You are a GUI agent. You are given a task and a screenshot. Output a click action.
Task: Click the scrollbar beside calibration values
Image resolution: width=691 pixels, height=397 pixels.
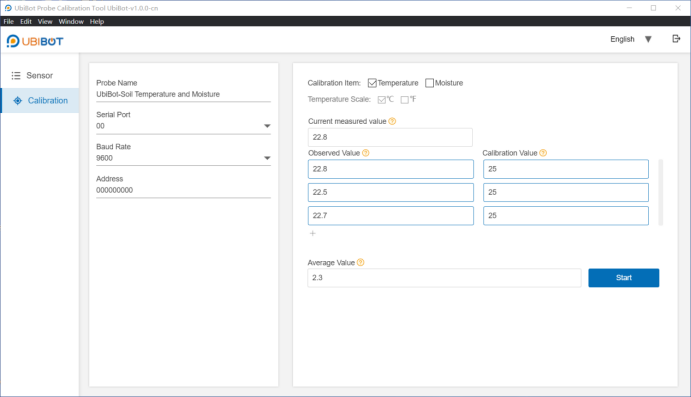click(x=661, y=193)
